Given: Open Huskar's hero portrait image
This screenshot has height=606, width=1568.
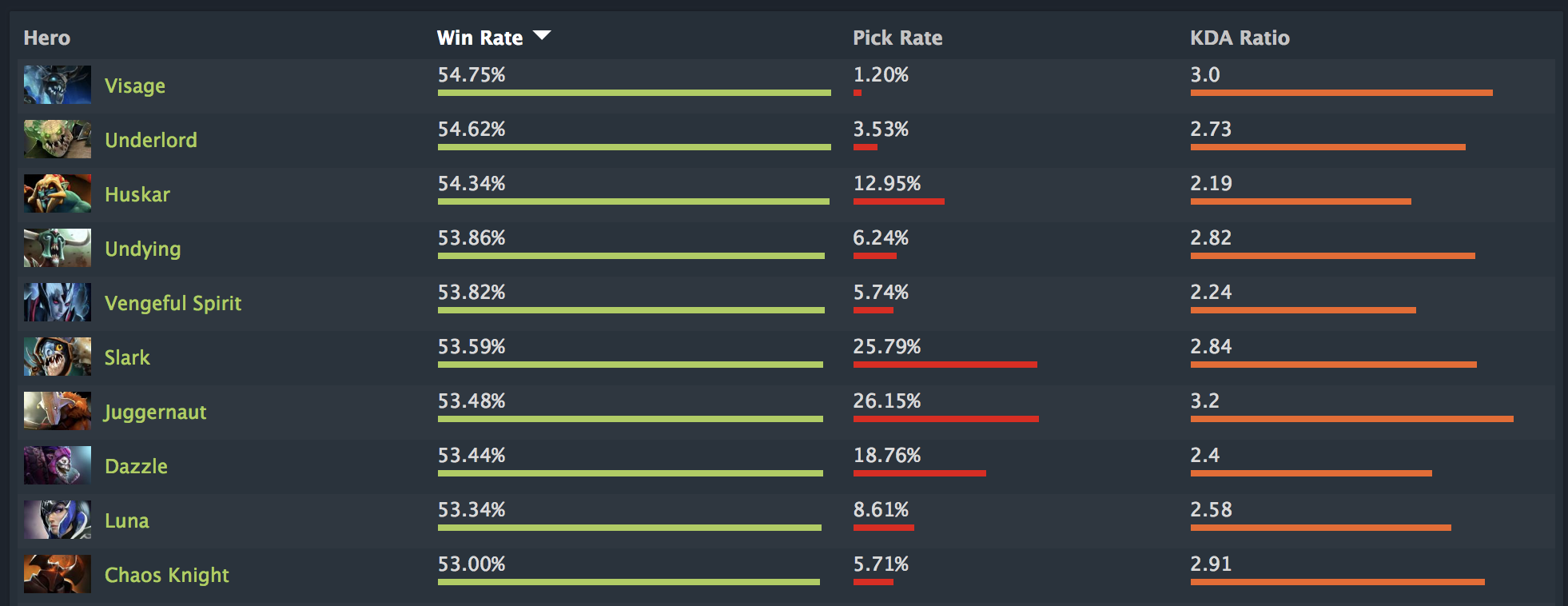Looking at the screenshot, I should point(58,193).
